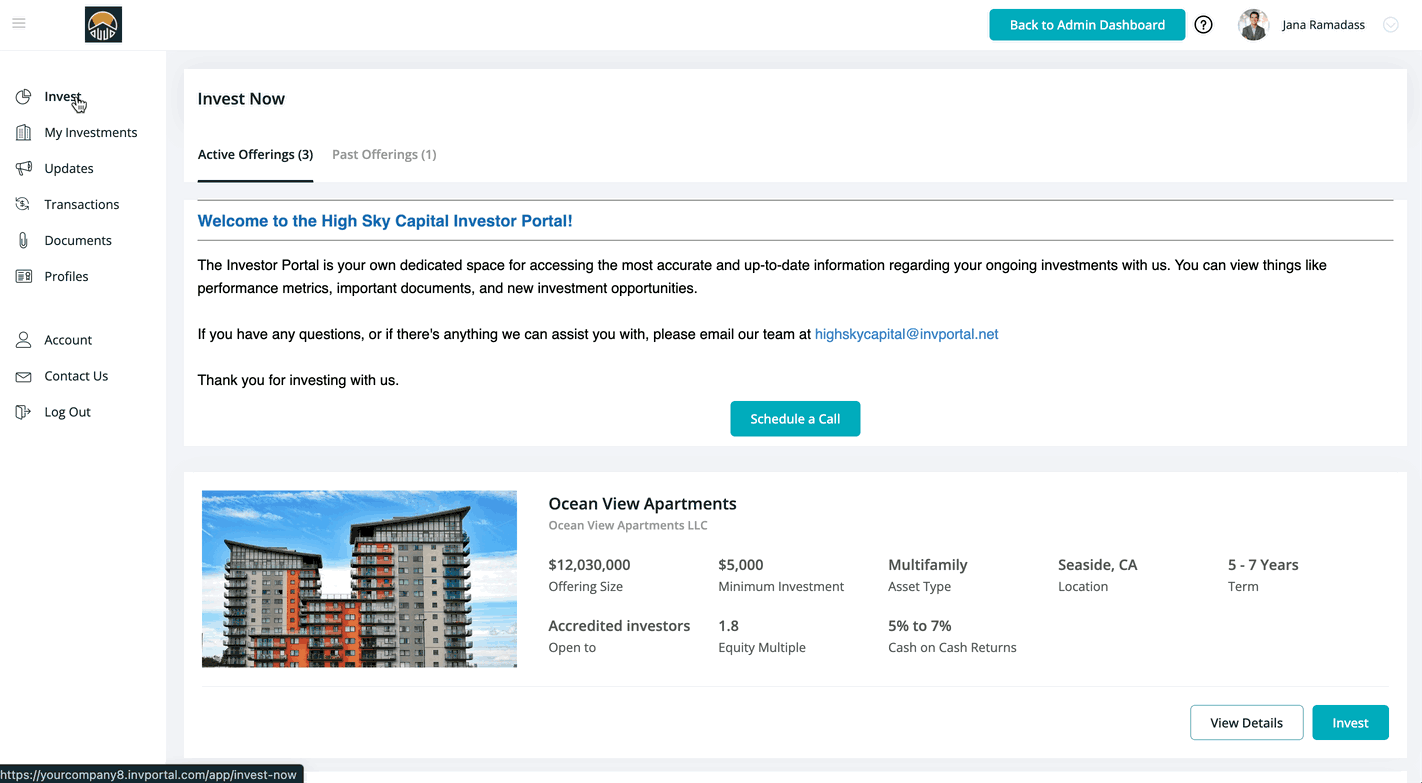The width and height of the screenshot is (1422, 783).
Task: Open Contact Us in sidebar
Action: point(76,376)
